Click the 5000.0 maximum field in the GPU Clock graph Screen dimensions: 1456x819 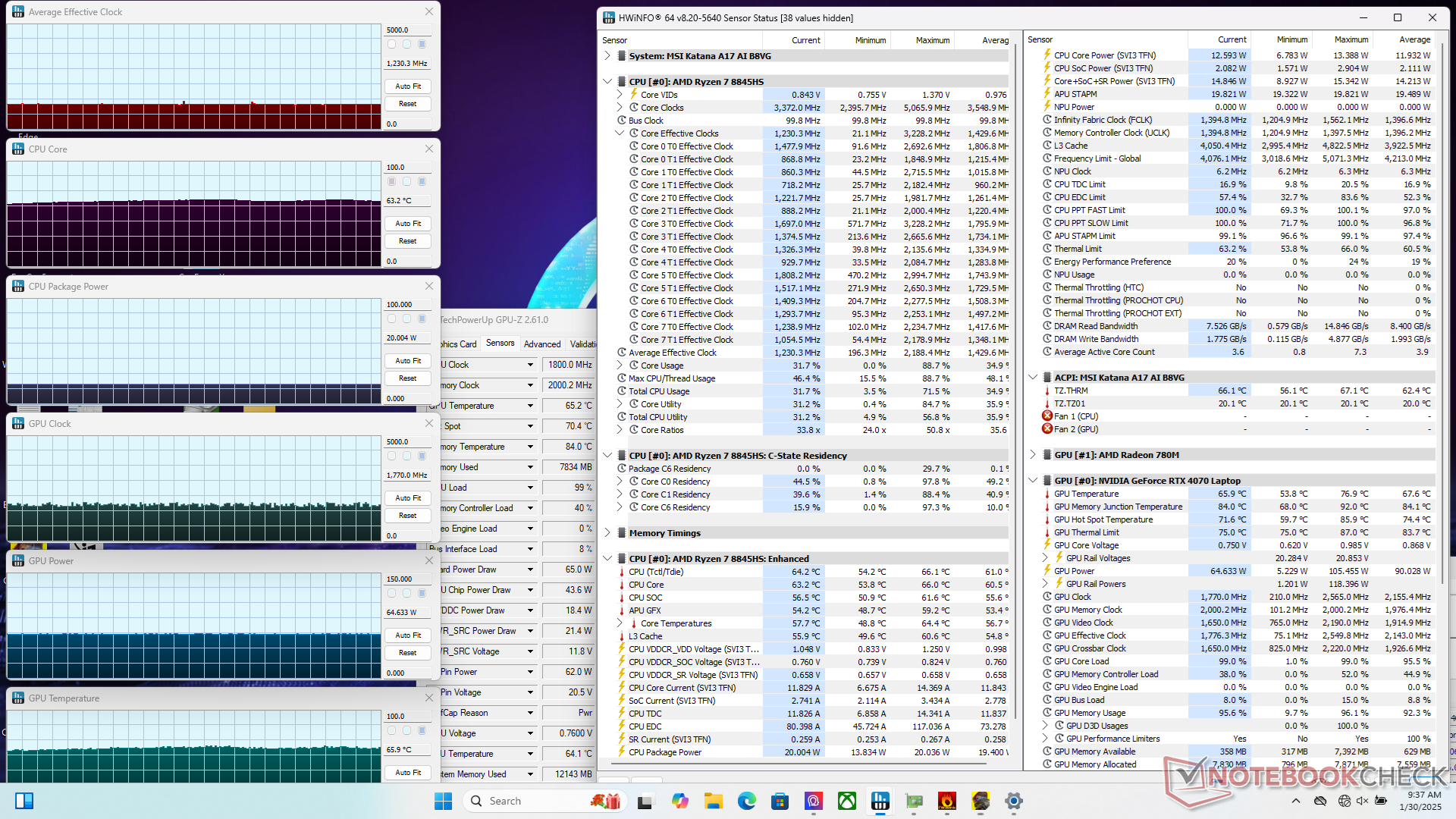(408, 441)
